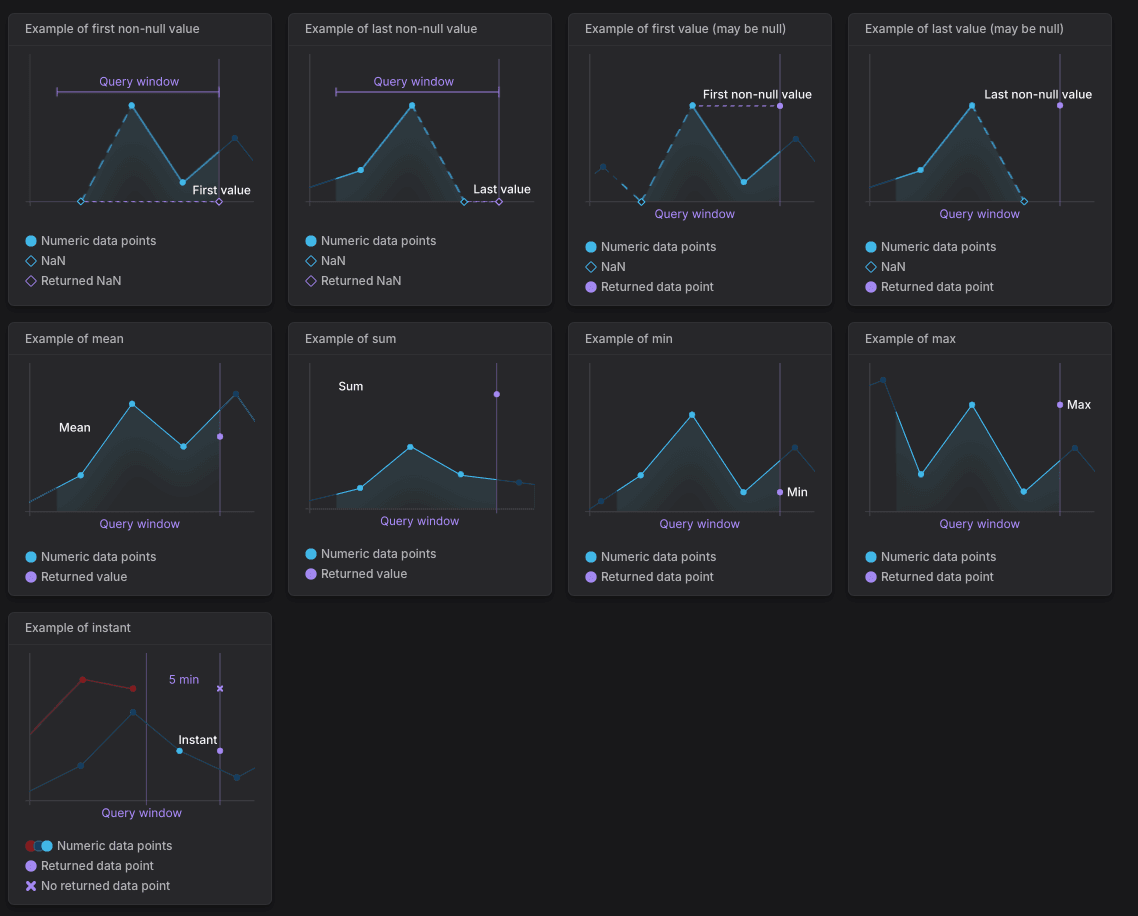The height and width of the screenshot is (916, 1138).
Task: Click the 'Max' label in max chart
Action: tap(1078, 405)
